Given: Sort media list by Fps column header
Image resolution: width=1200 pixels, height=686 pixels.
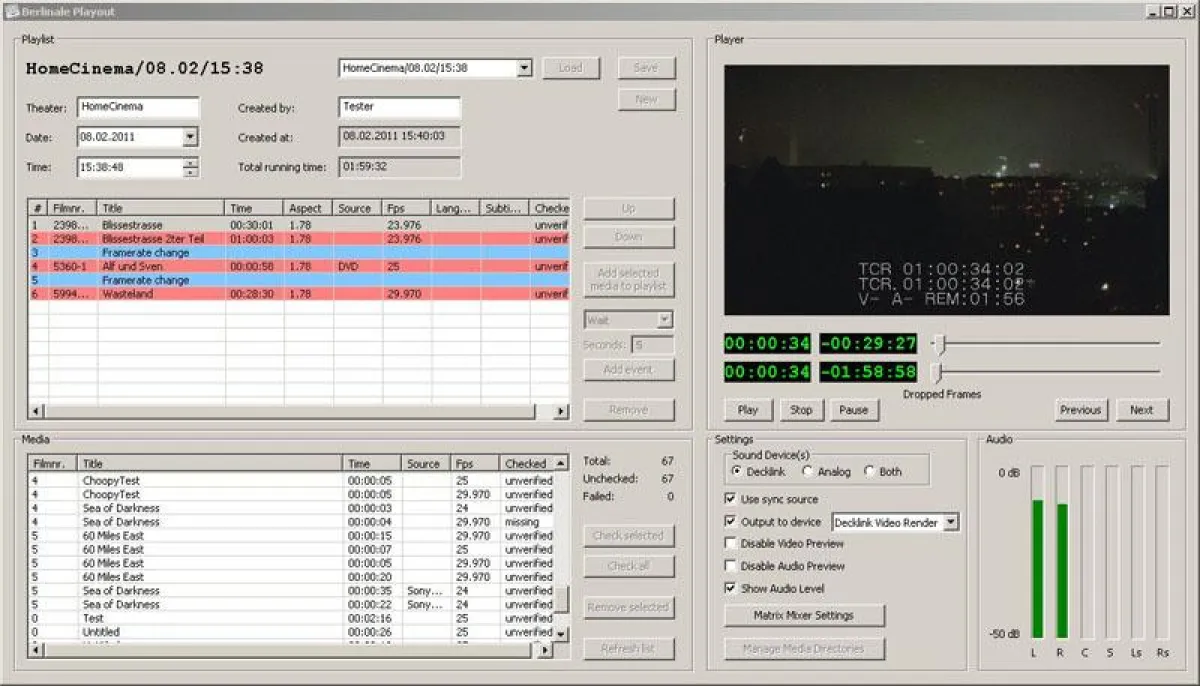Looking at the screenshot, I should [x=464, y=464].
